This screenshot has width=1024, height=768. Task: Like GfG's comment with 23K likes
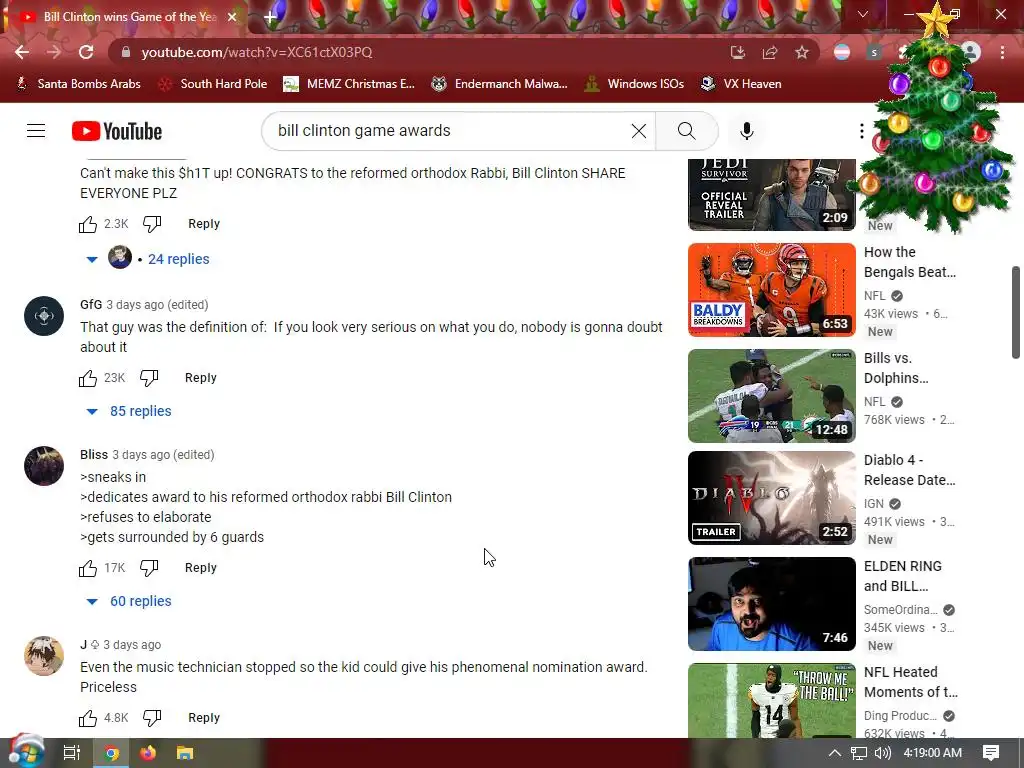[x=88, y=378]
